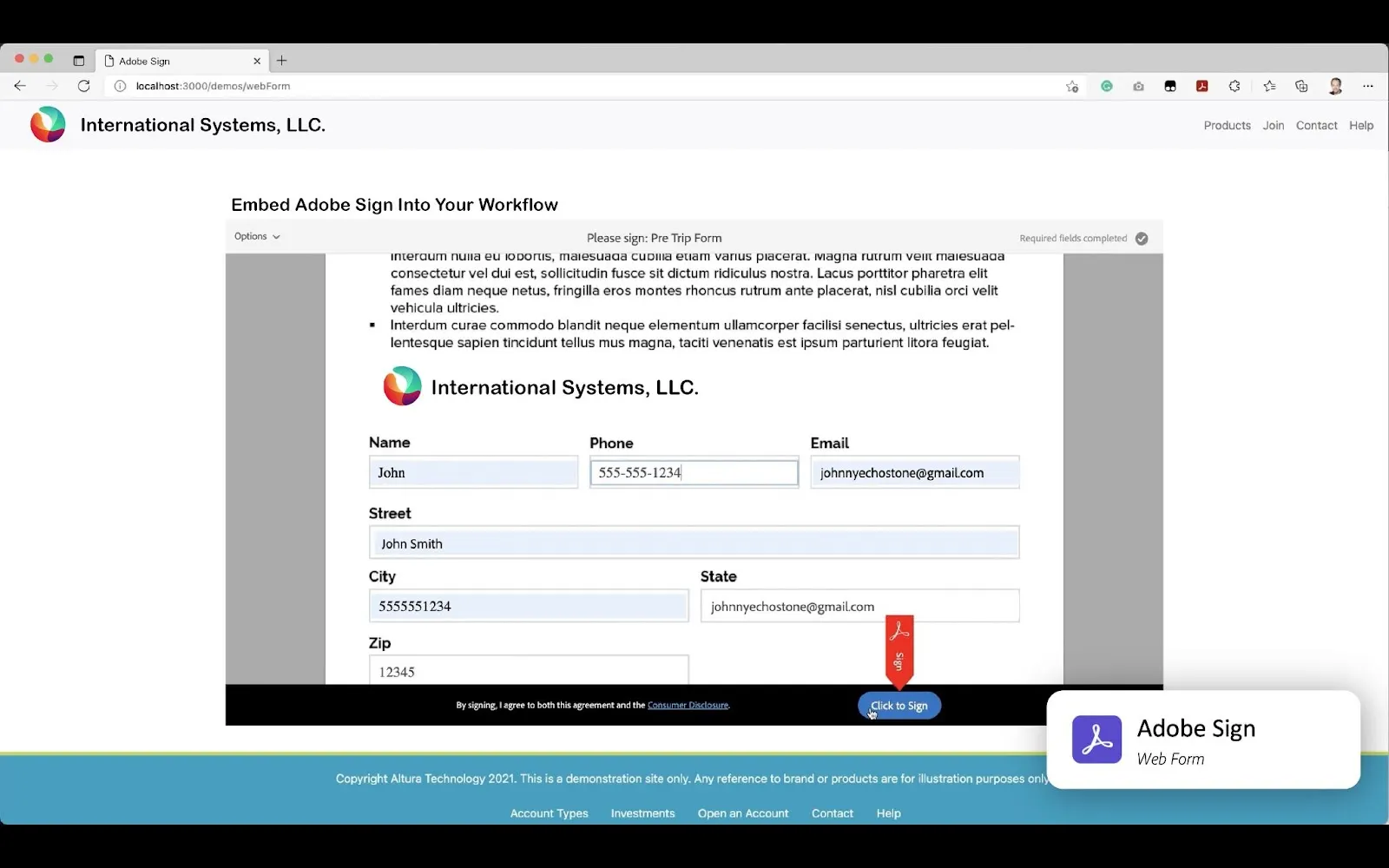Open the browser Extensions puzzle icon

[x=1234, y=86]
